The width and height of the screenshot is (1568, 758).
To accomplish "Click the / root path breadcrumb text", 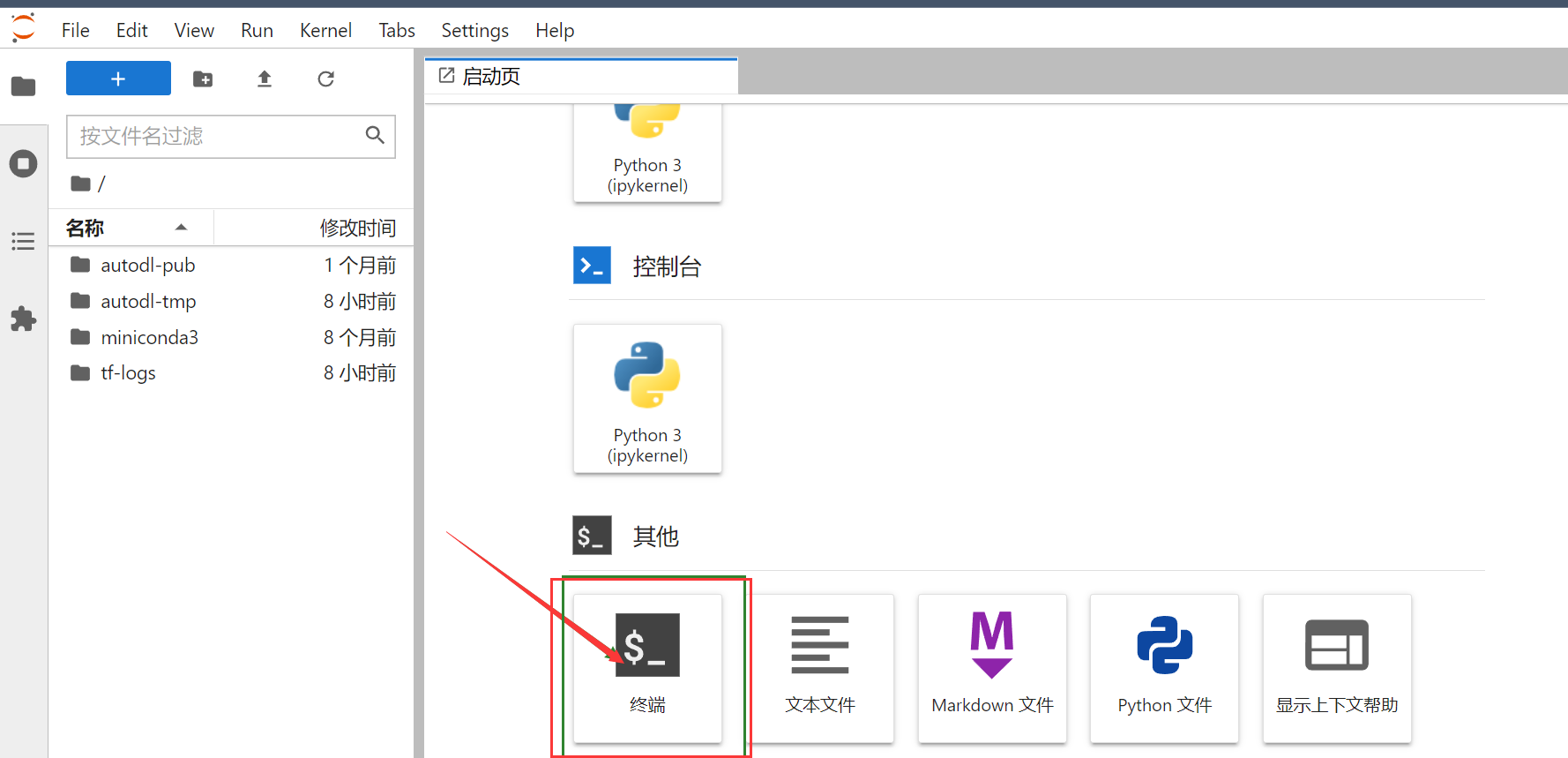I will click(101, 184).
